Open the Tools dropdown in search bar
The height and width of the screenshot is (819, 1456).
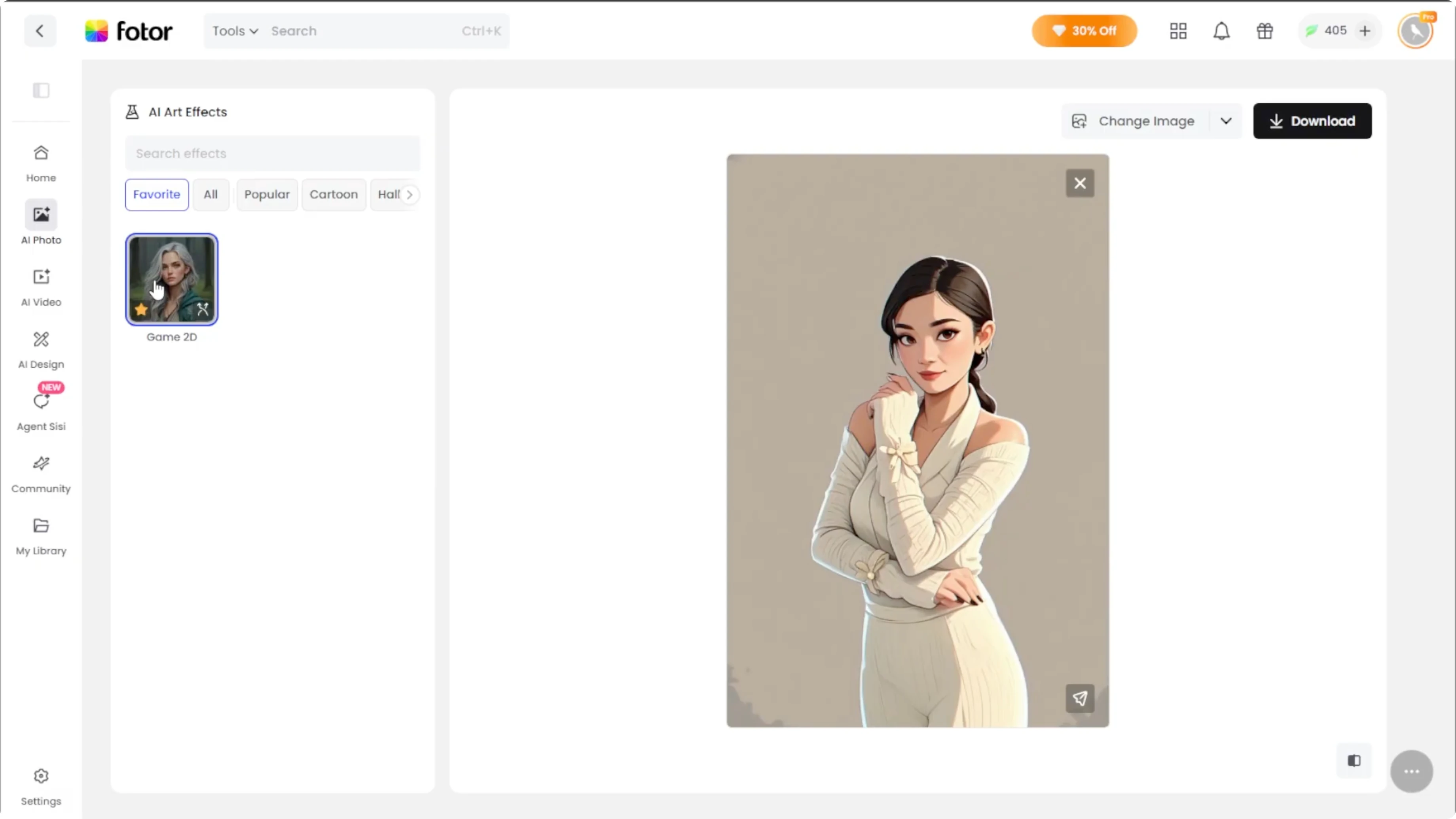click(x=235, y=31)
